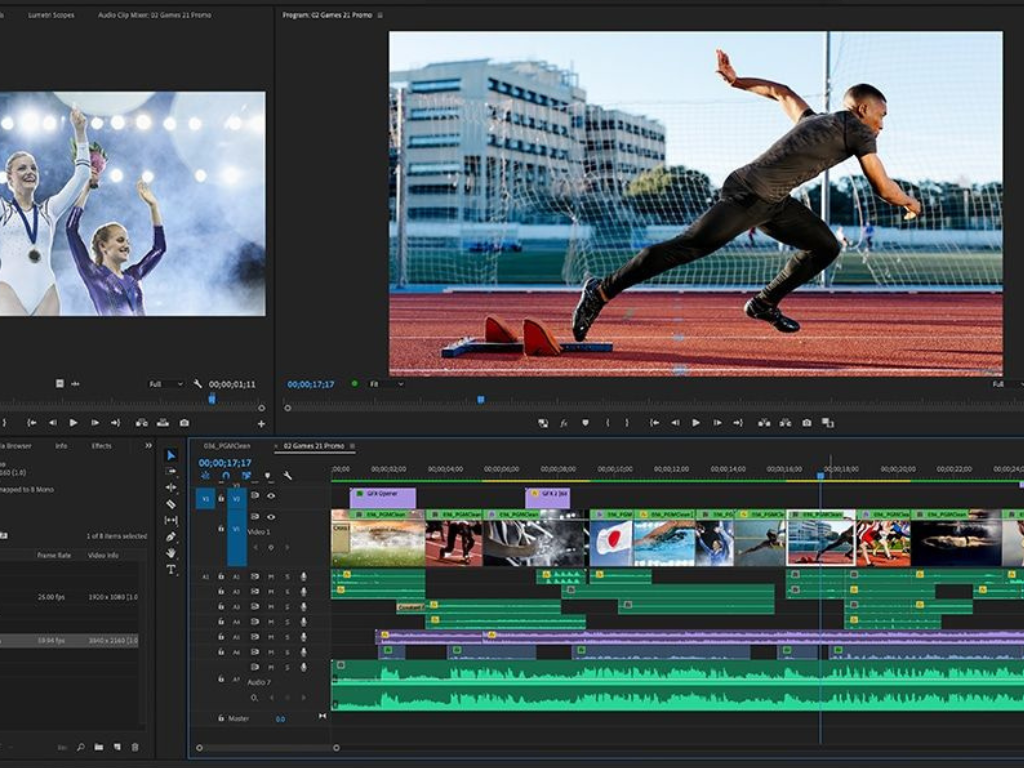Enable Snap in timeline using magnet icon

(x=226, y=476)
